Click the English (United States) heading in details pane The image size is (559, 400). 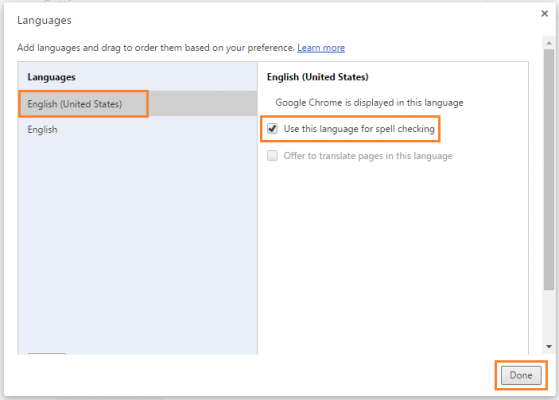click(x=317, y=77)
